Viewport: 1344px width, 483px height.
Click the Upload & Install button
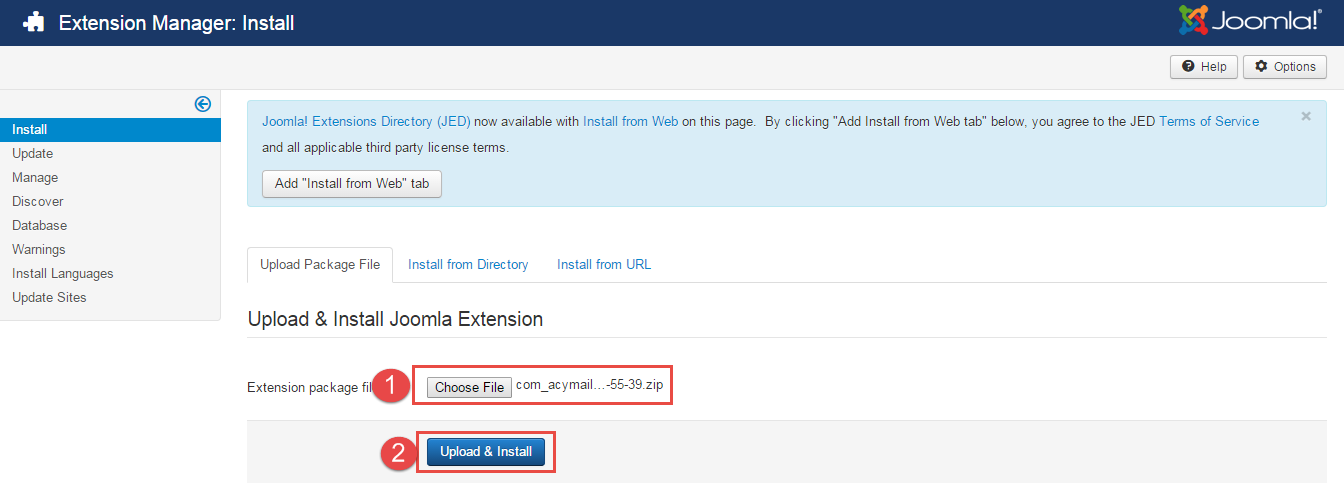coord(486,452)
